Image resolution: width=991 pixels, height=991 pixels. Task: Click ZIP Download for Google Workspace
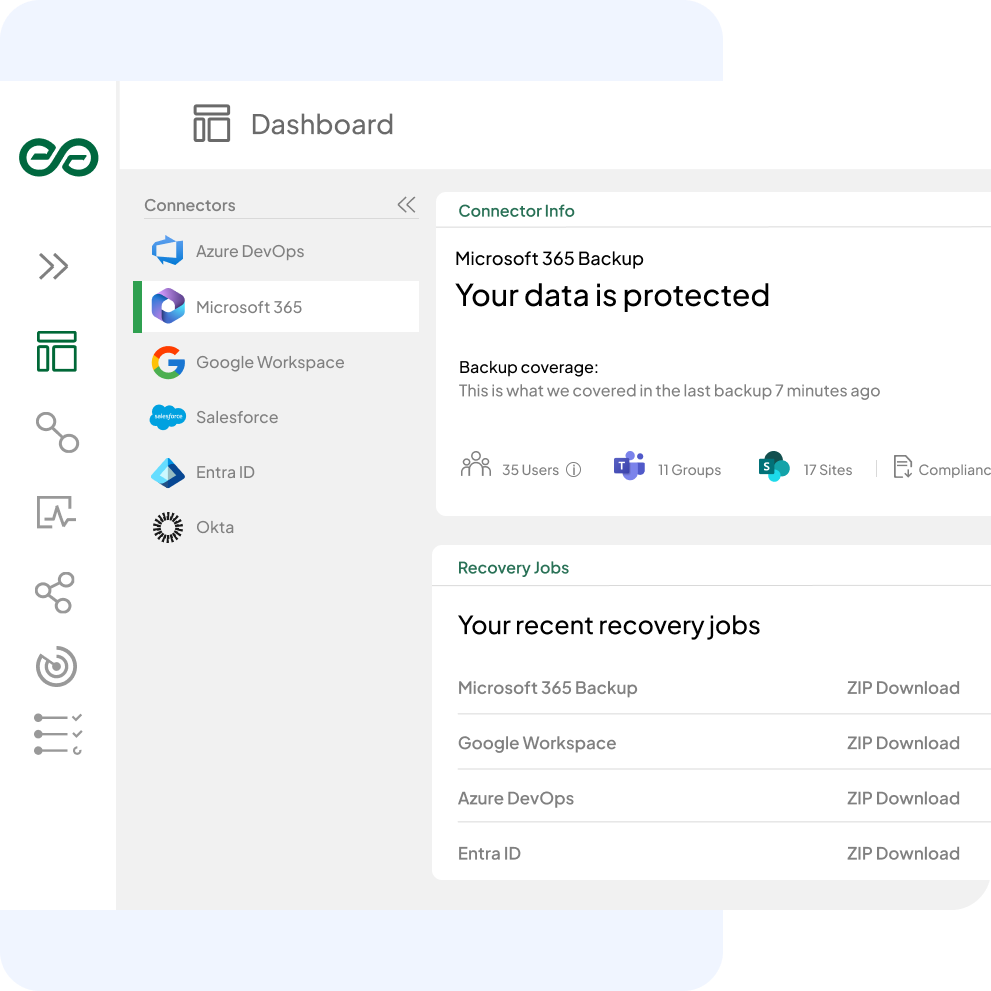pos(903,742)
